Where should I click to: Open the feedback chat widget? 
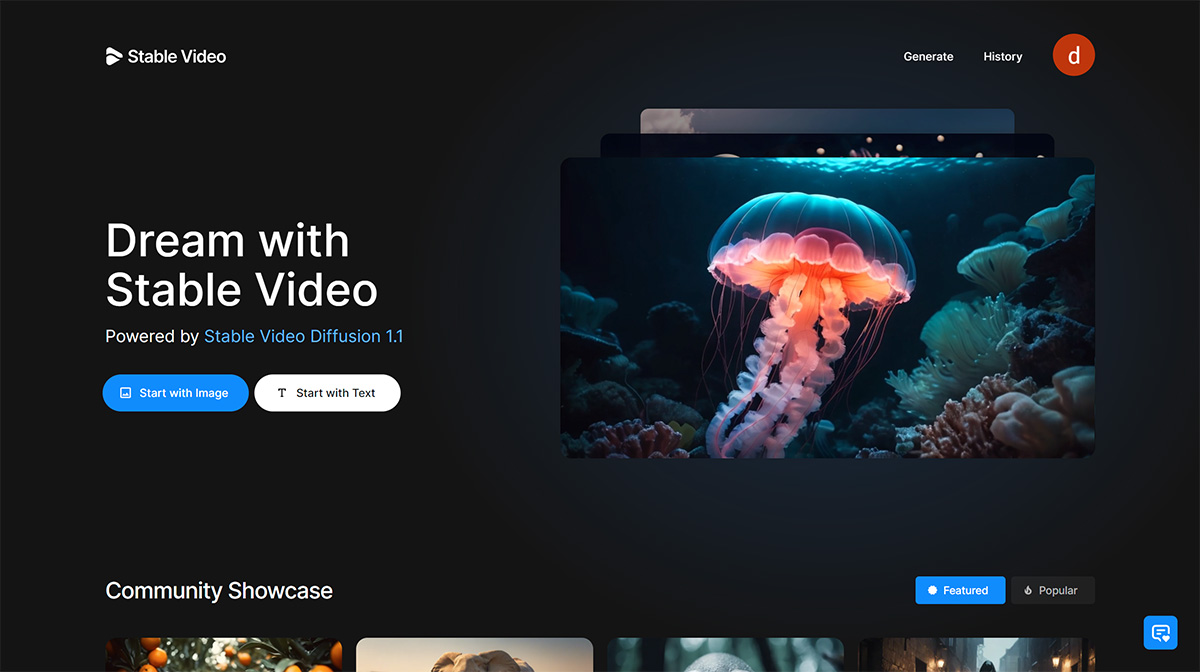pyautogui.click(x=1160, y=632)
